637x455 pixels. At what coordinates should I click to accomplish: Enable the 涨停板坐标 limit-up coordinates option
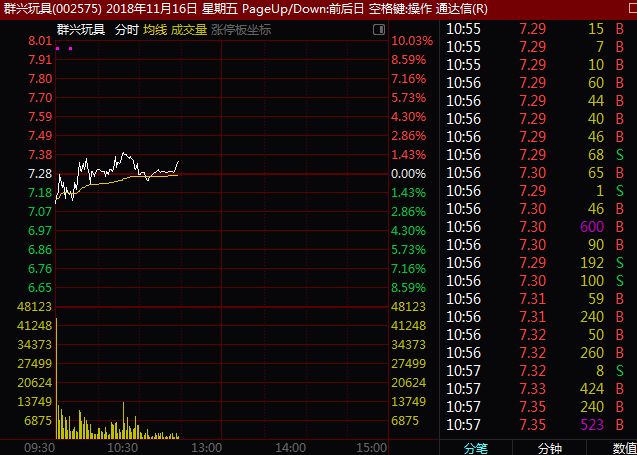(x=240, y=30)
